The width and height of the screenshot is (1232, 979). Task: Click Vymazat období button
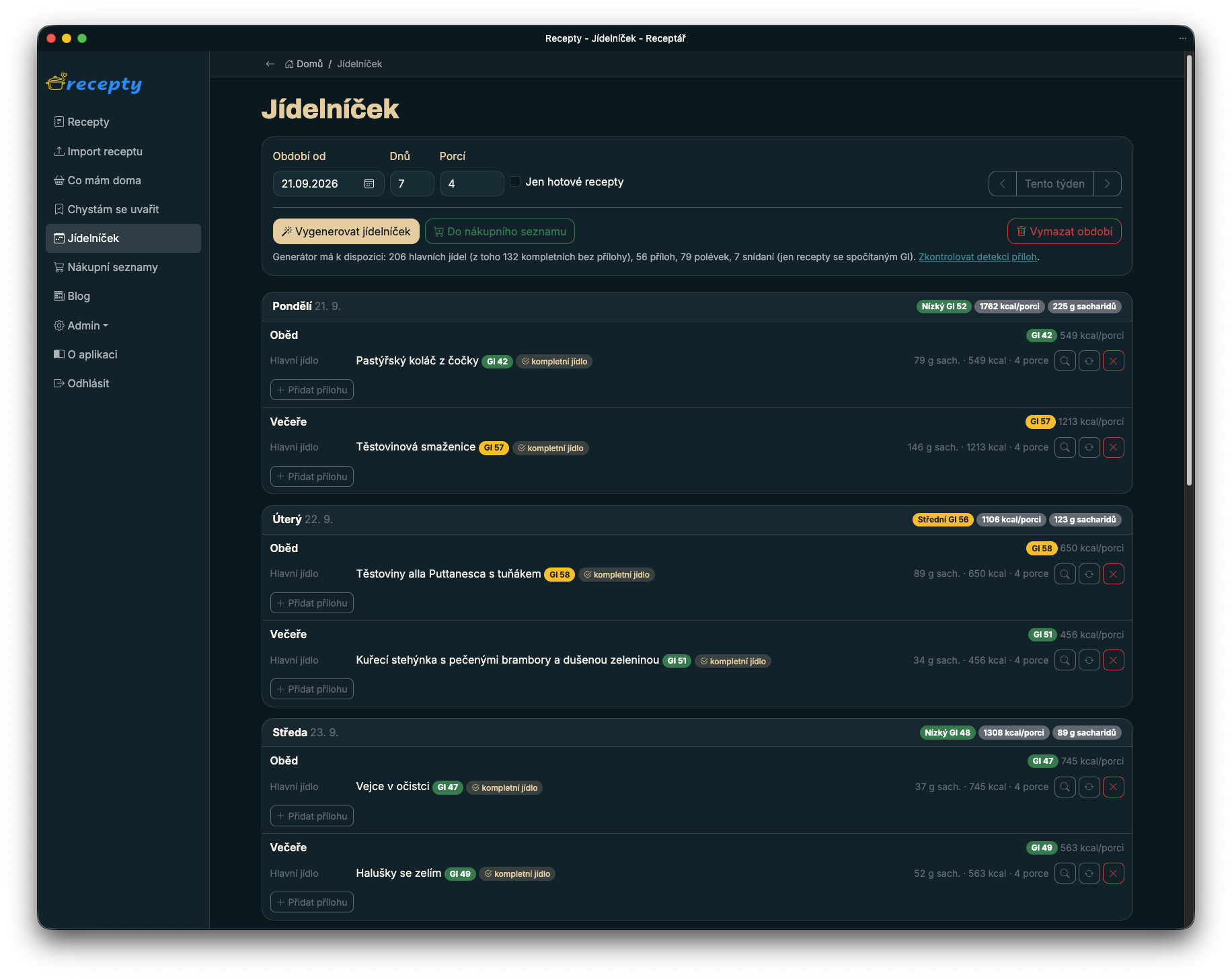click(1064, 231)
